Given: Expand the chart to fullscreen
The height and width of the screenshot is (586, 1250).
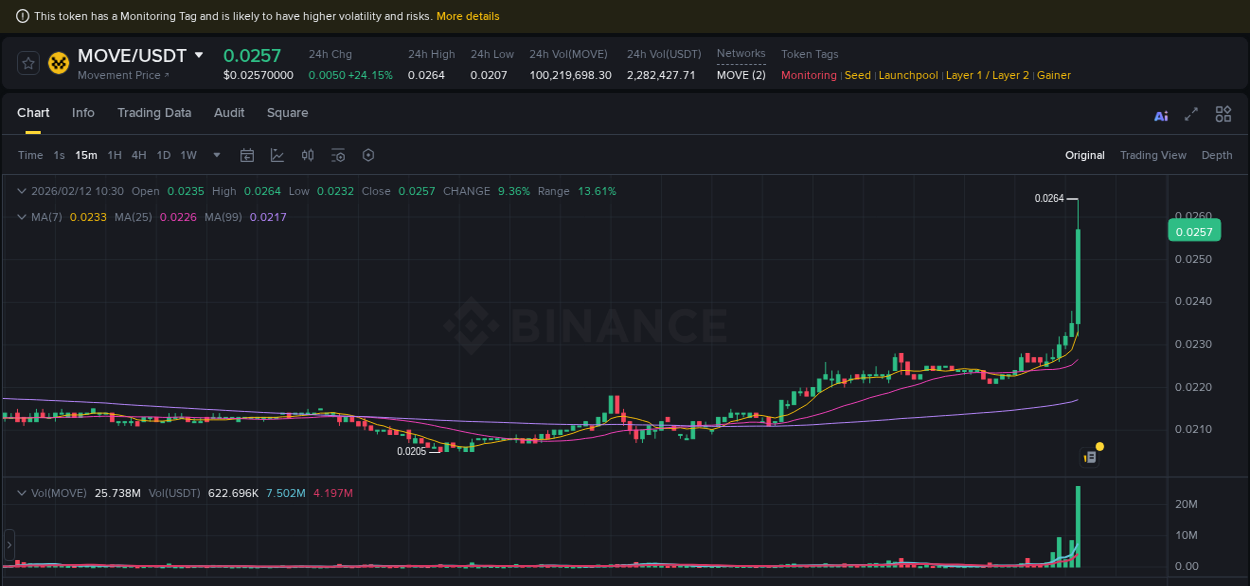Looking at the screenshot, I should tap(1191, 115).
